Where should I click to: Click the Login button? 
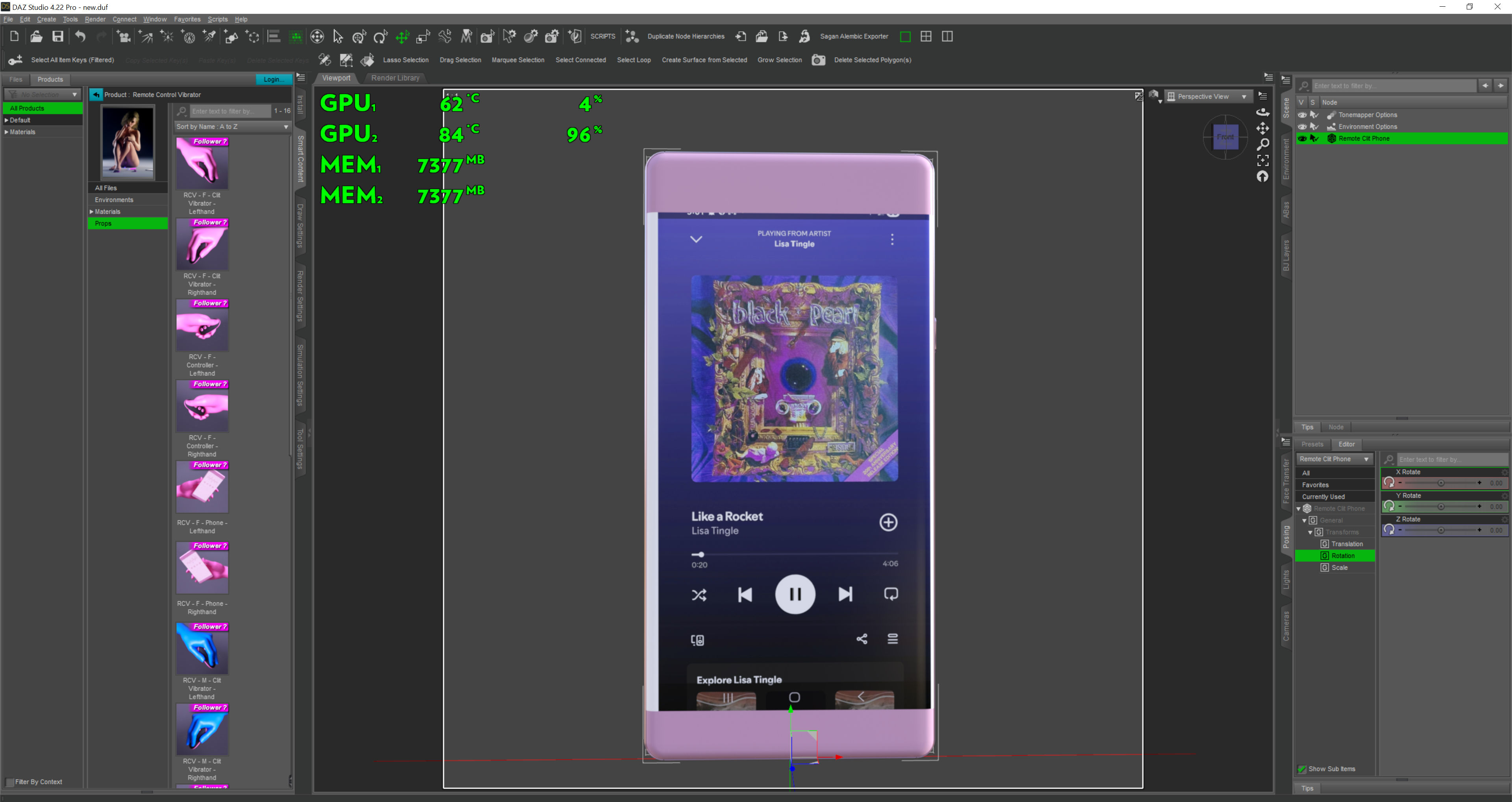coord(273,79)
